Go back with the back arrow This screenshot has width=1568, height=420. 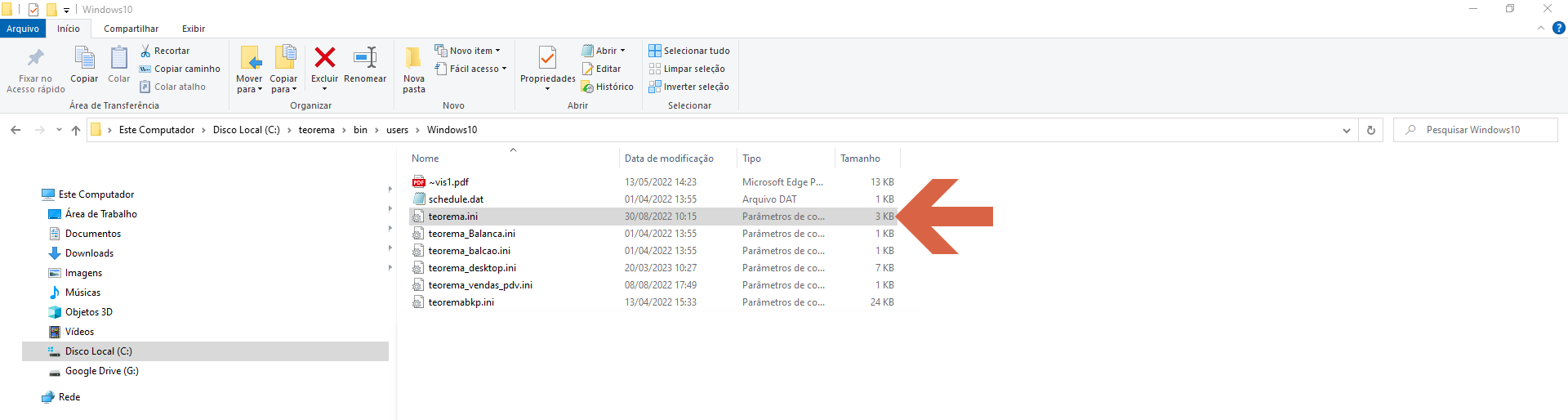click(16, 130)
